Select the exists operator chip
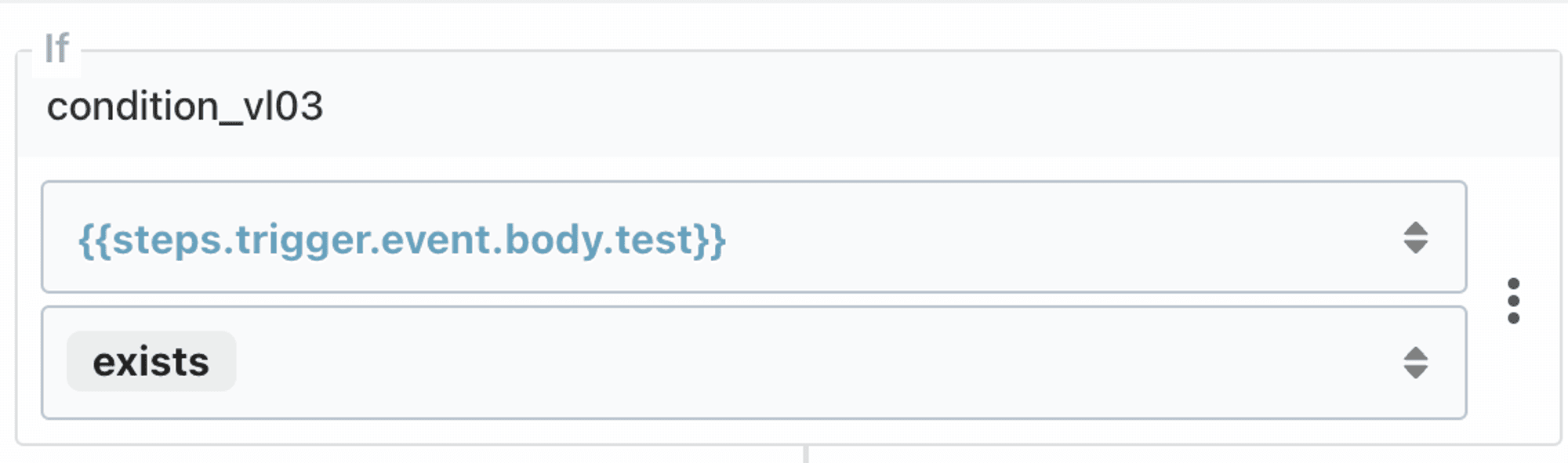The height and width of the screenshot is (463, 1568). tap(151, 361)
